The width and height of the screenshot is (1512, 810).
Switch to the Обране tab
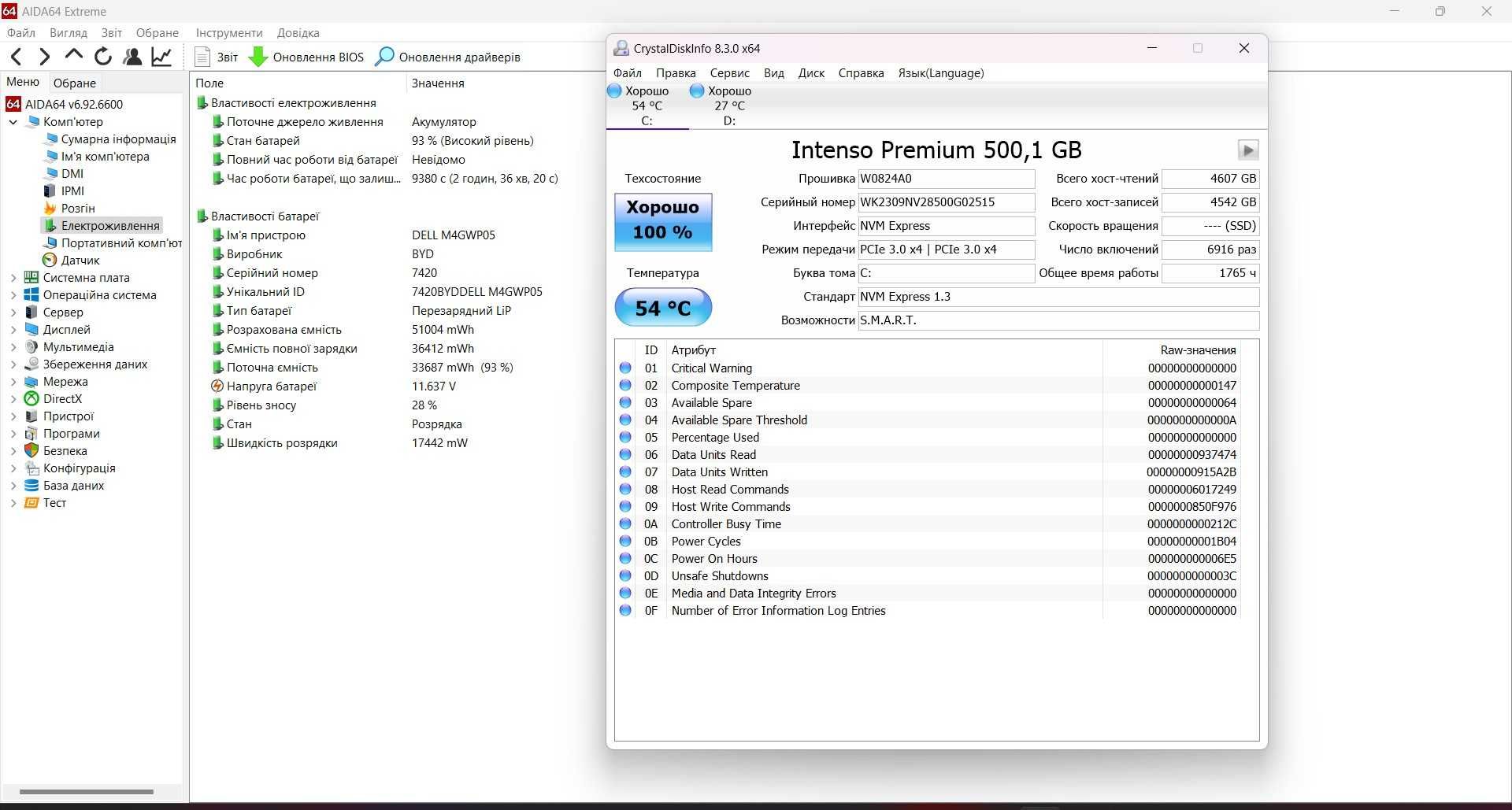pos(74,83)
